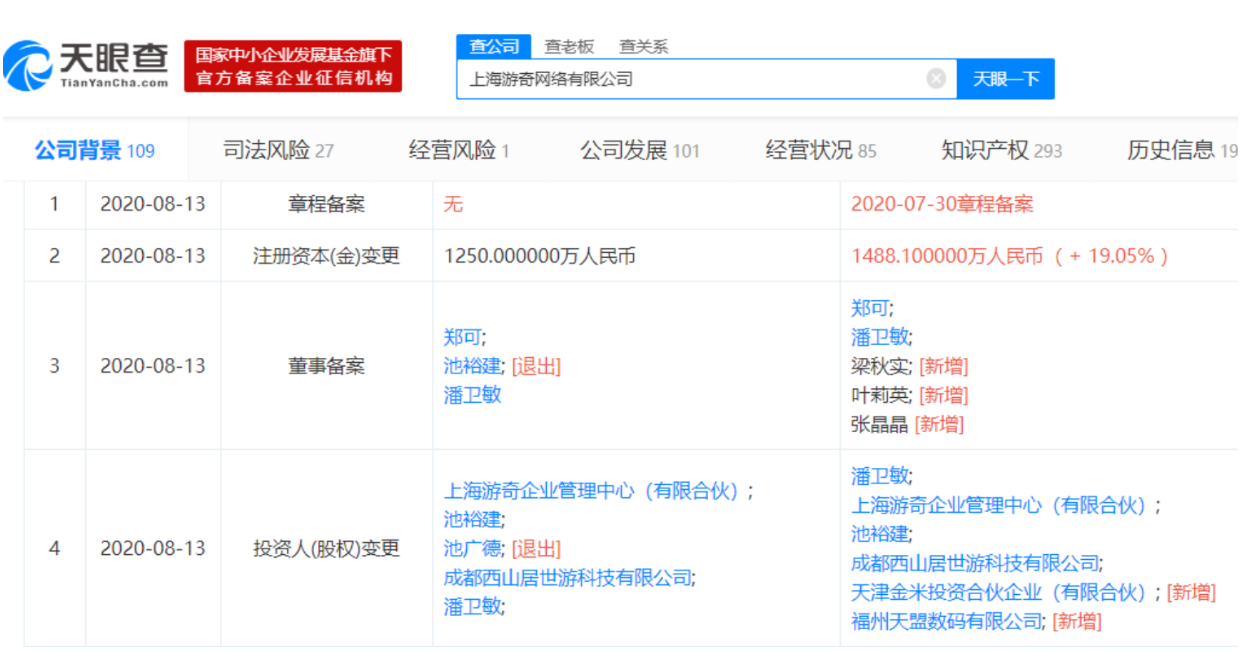The image size is (1257, 652).
Task: Click the red official credit agency banner
Action: (293, 66)
